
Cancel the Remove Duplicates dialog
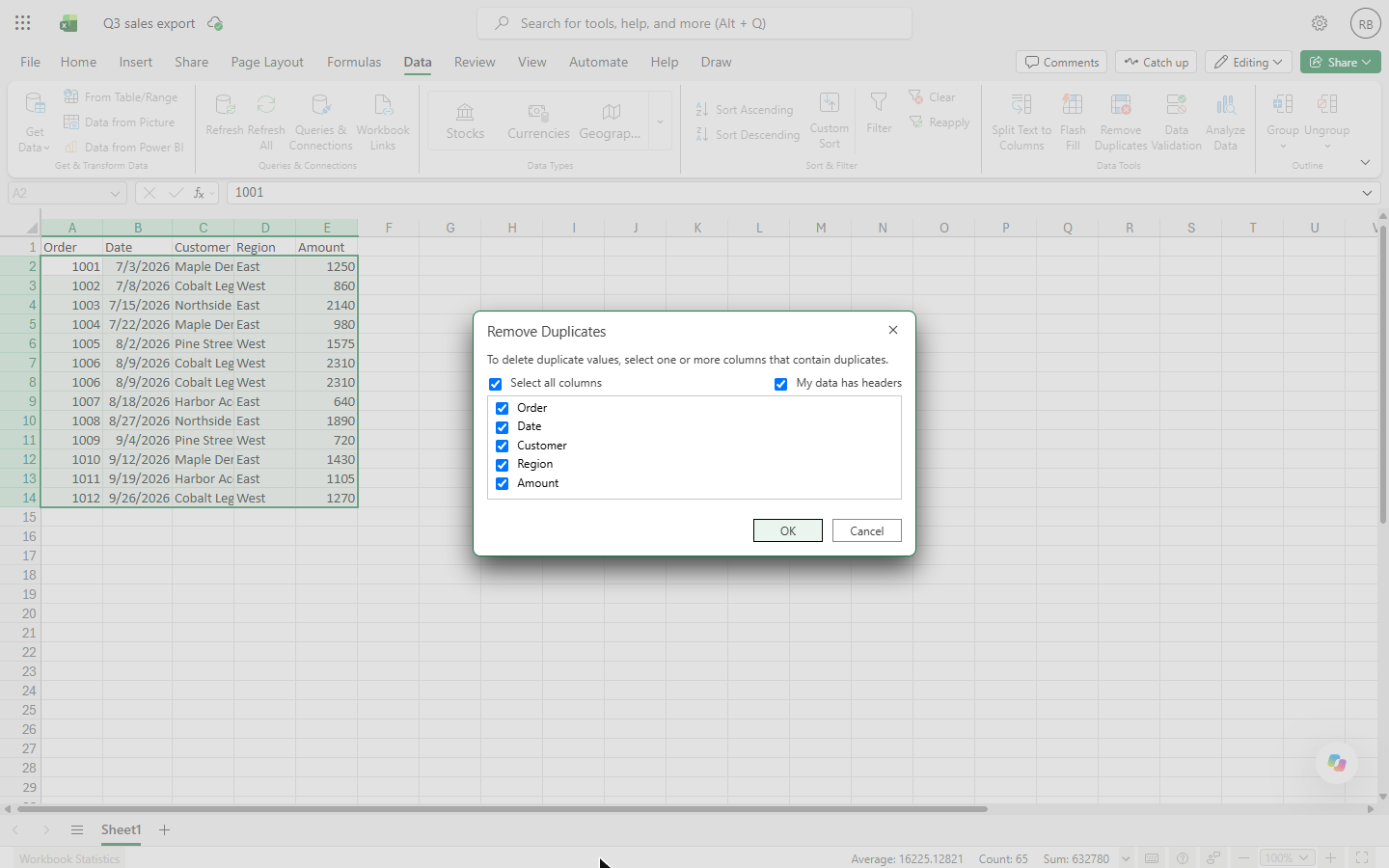pos(867,531)
